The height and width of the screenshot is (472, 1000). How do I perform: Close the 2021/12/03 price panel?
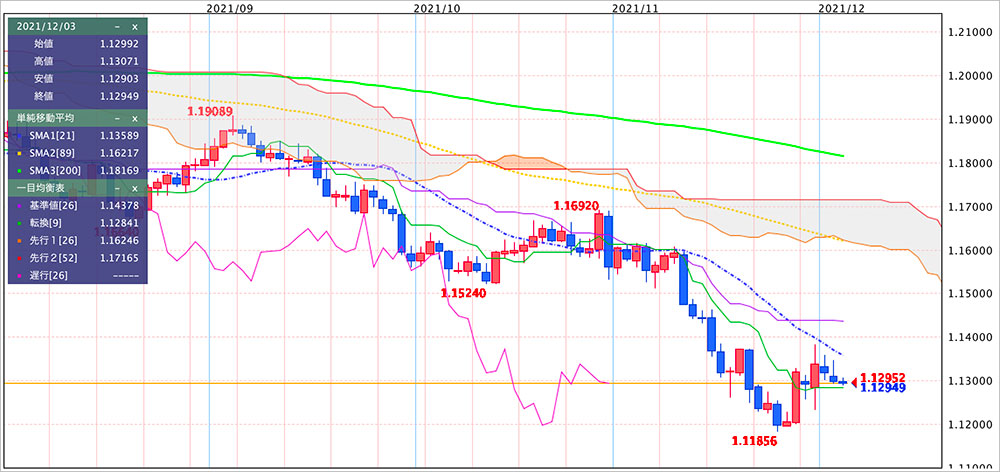click(x=135, y=25)
